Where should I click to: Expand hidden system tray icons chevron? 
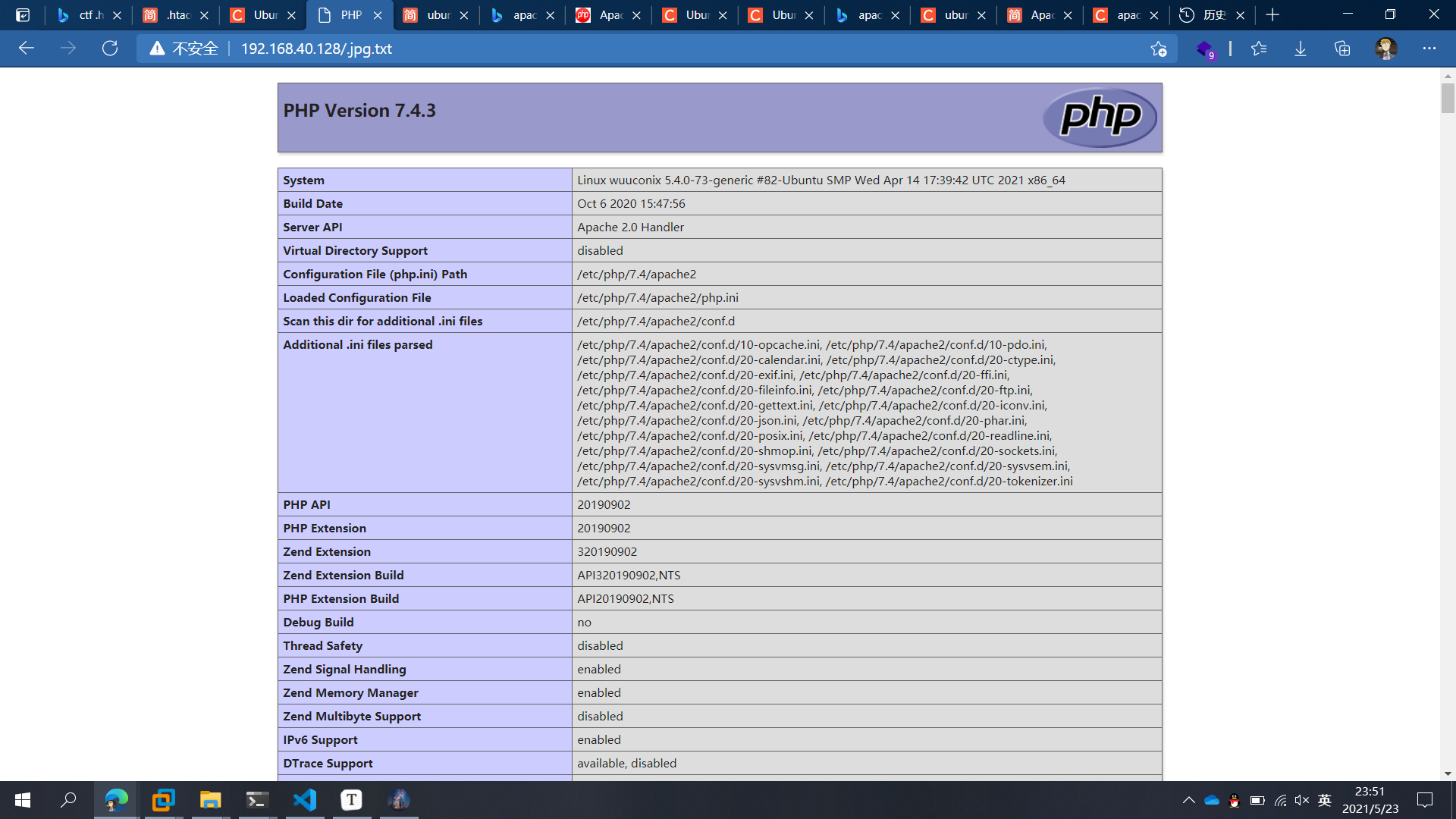pos(1188,800)
